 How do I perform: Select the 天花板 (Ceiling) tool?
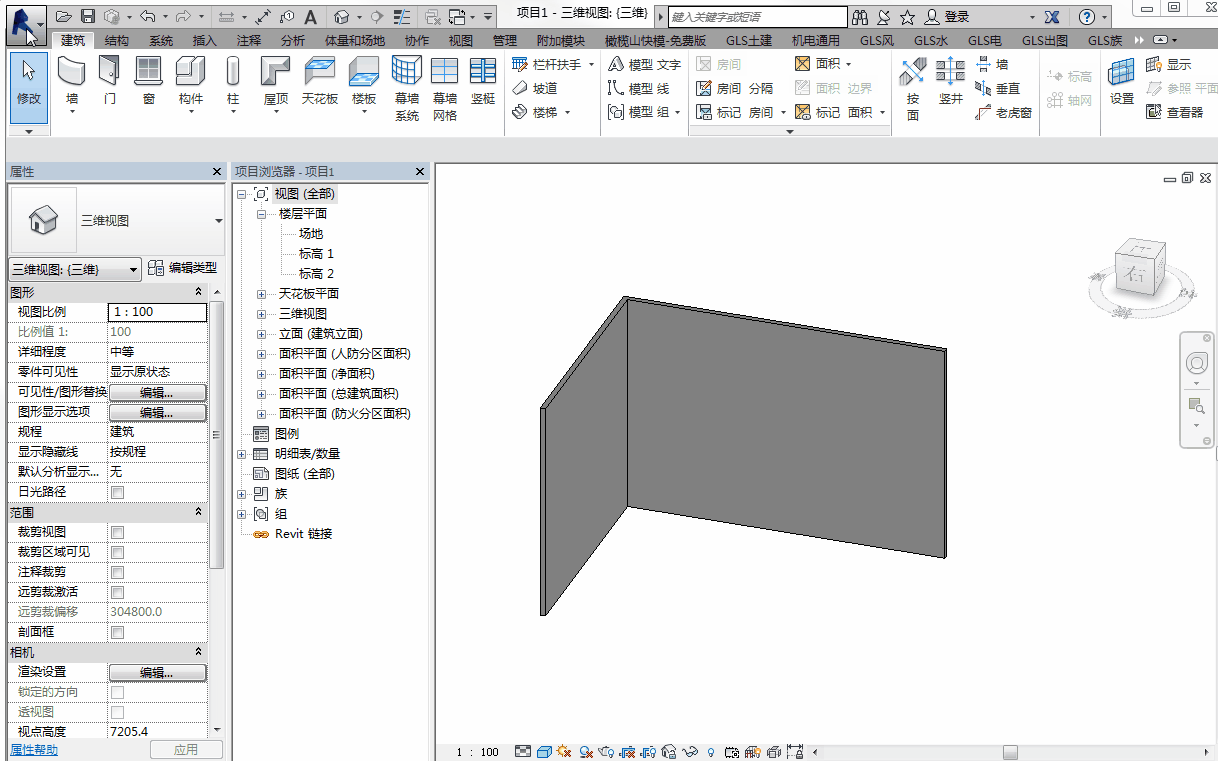pyautogui.click(x=320, y=81)
